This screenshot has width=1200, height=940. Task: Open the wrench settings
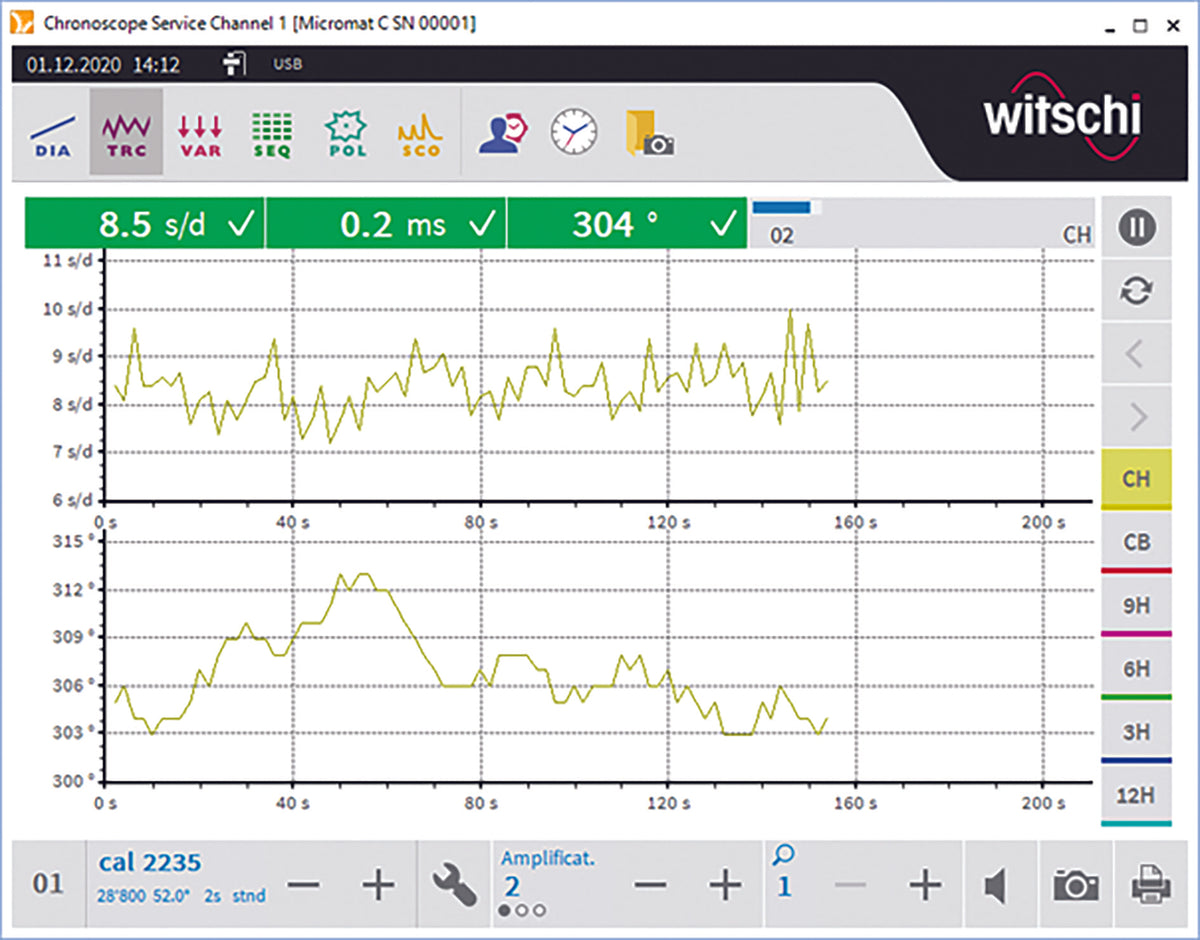tap(455, 885)
